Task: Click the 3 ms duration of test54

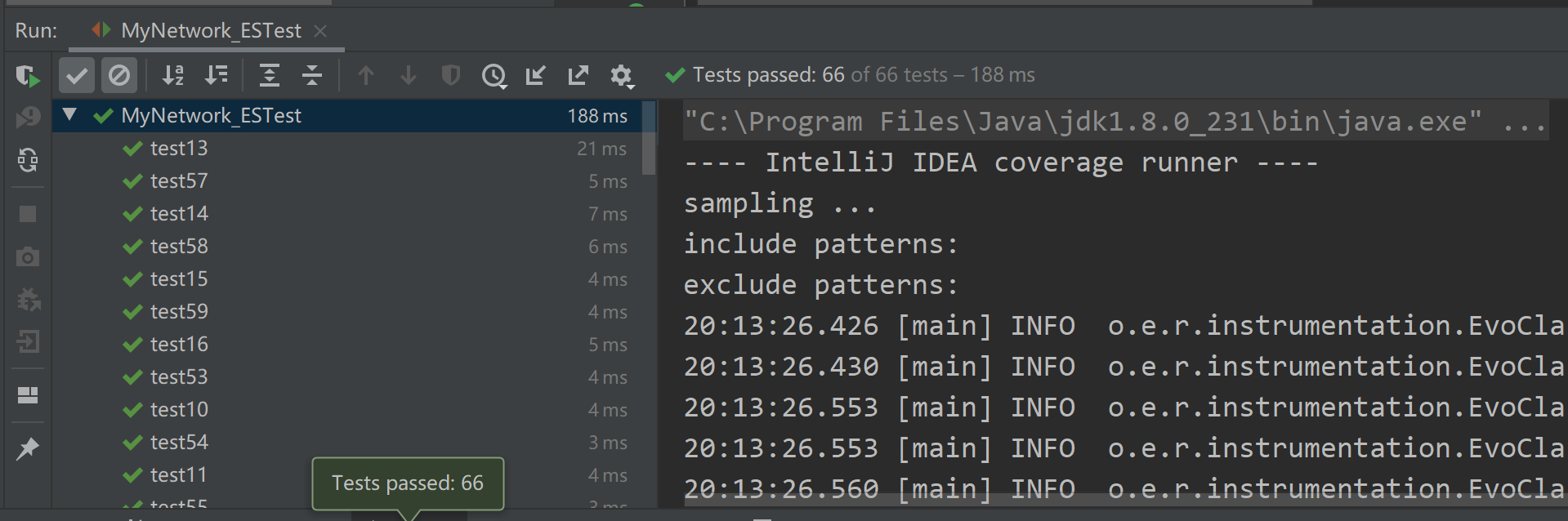Action: point(608,443)
